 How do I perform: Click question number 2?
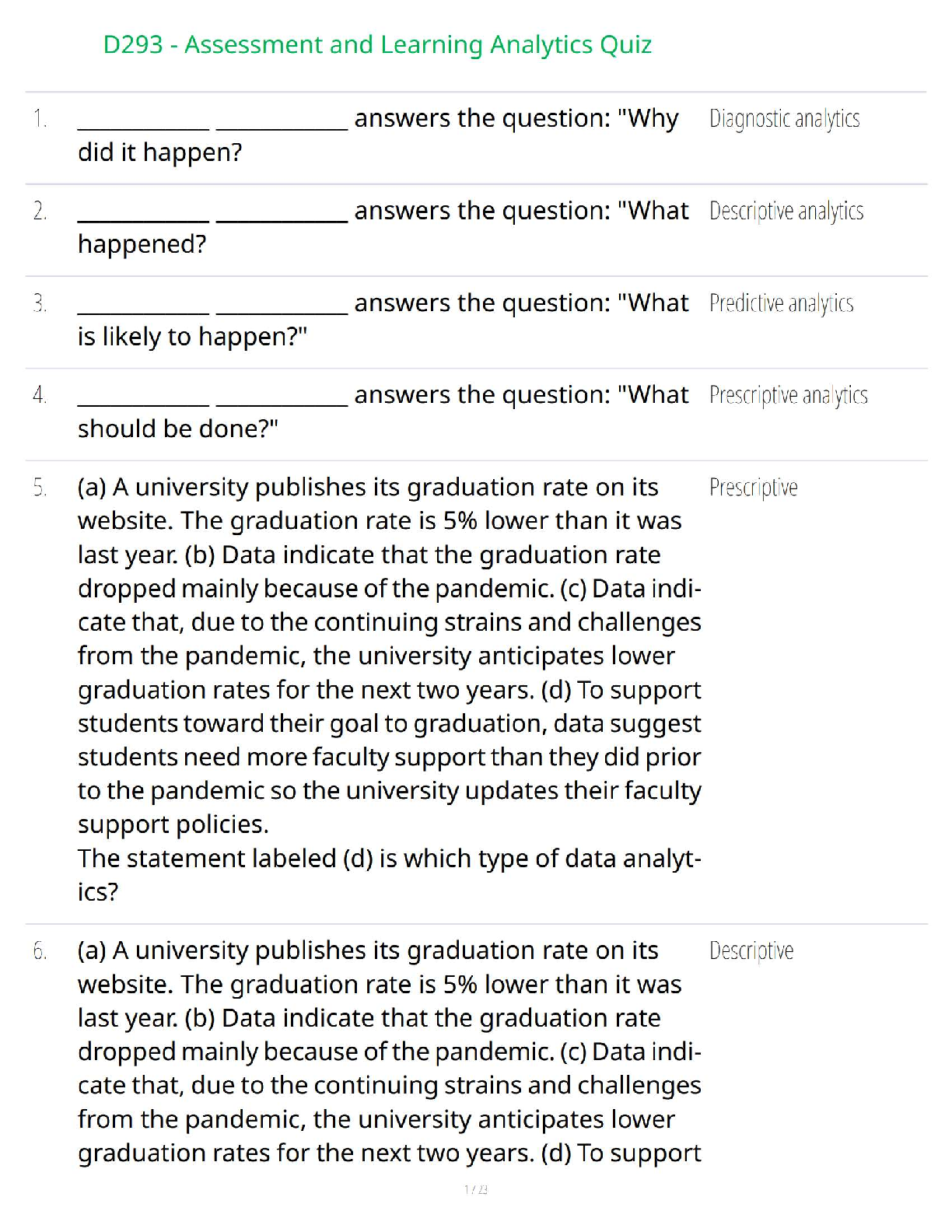(40, 212)
